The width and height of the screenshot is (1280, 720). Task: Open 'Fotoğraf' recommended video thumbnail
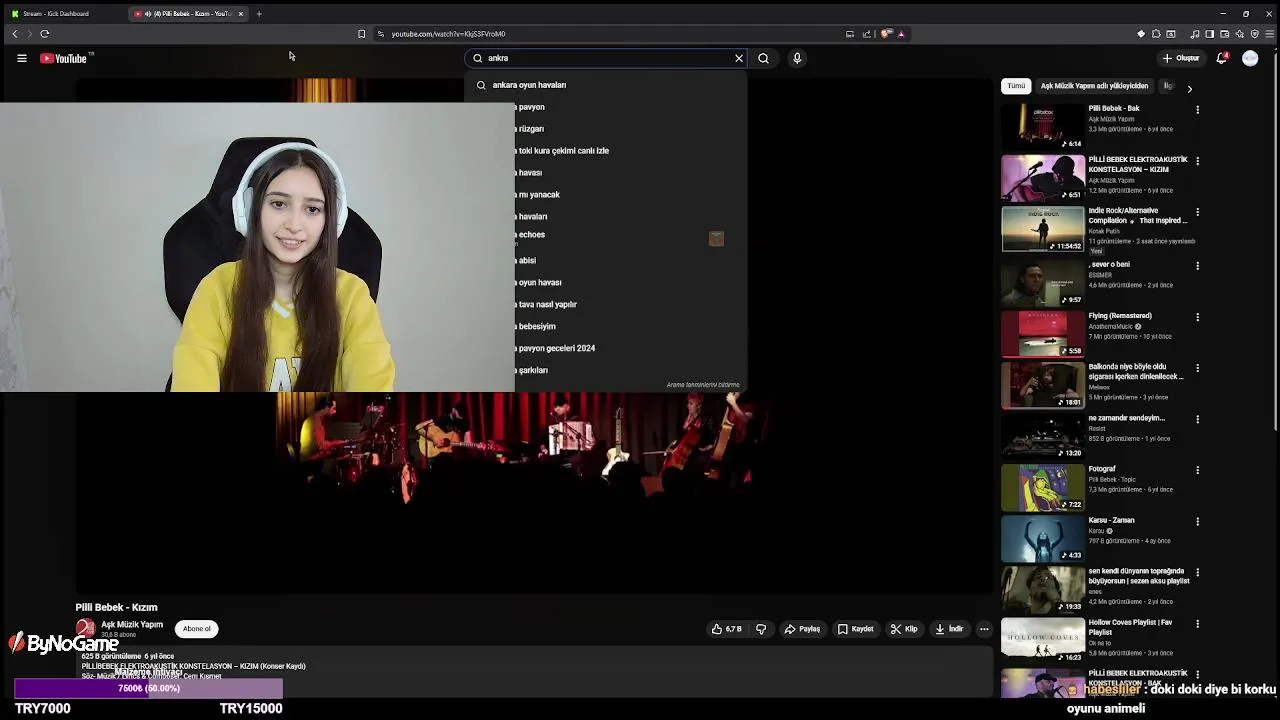(x=1043, y=486)
